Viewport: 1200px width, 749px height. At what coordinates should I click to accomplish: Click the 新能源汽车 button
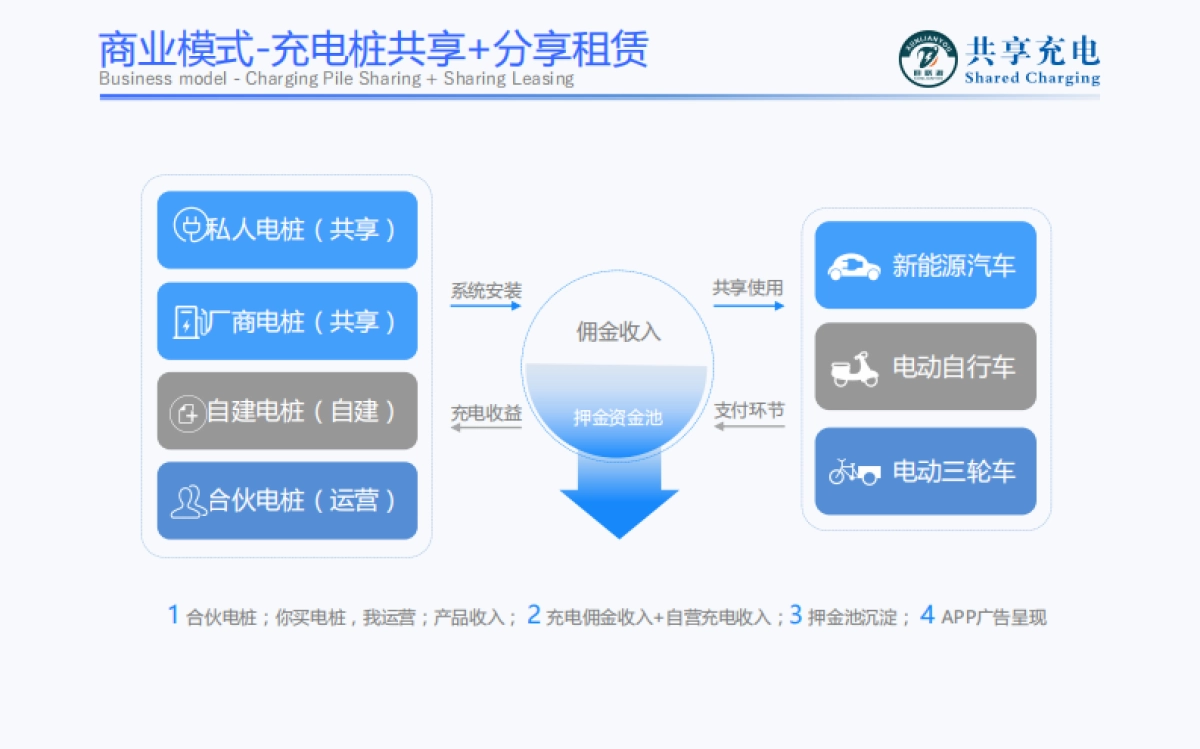(x=925, y=265)
